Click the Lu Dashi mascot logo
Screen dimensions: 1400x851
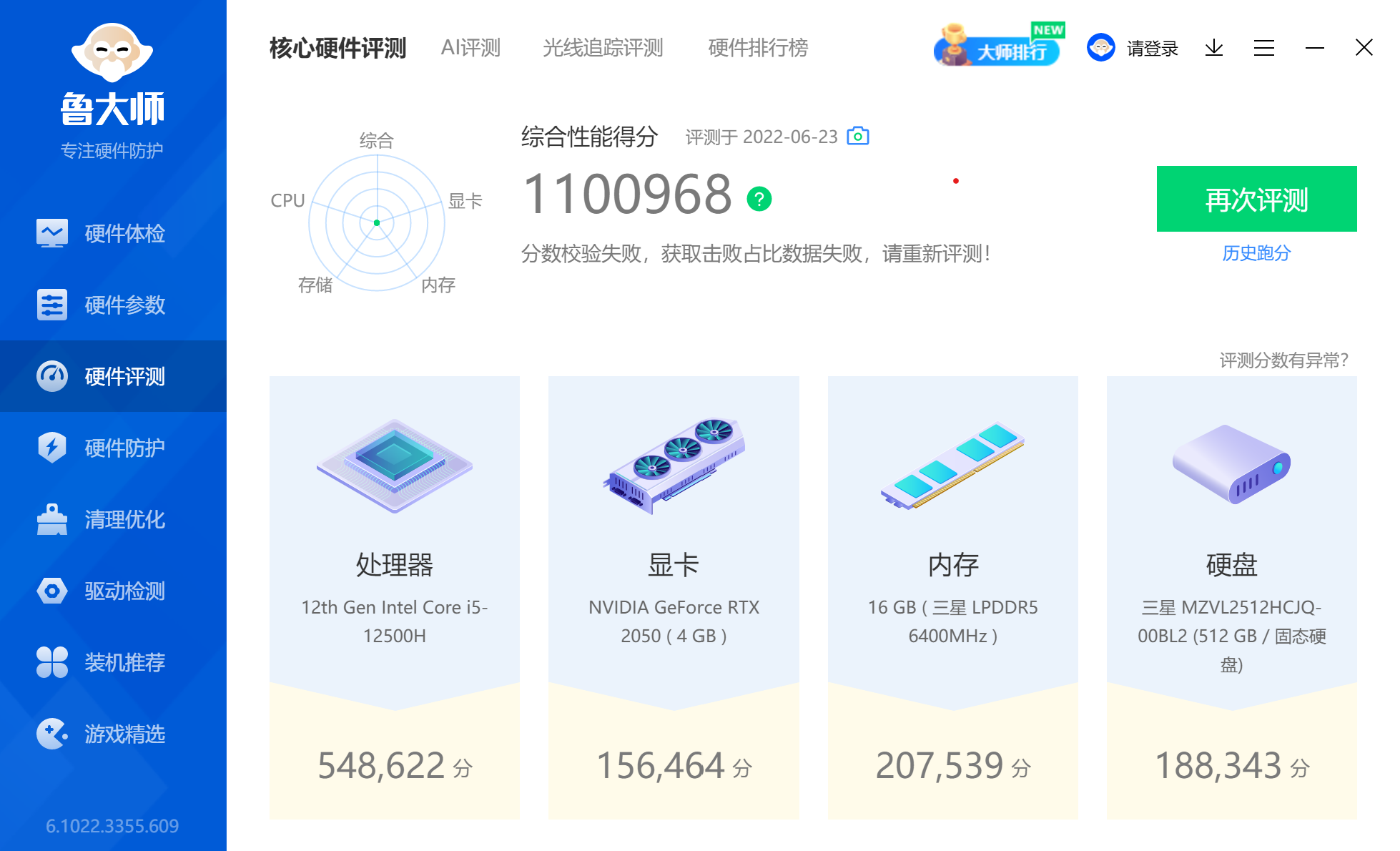[x=112, y=52]
